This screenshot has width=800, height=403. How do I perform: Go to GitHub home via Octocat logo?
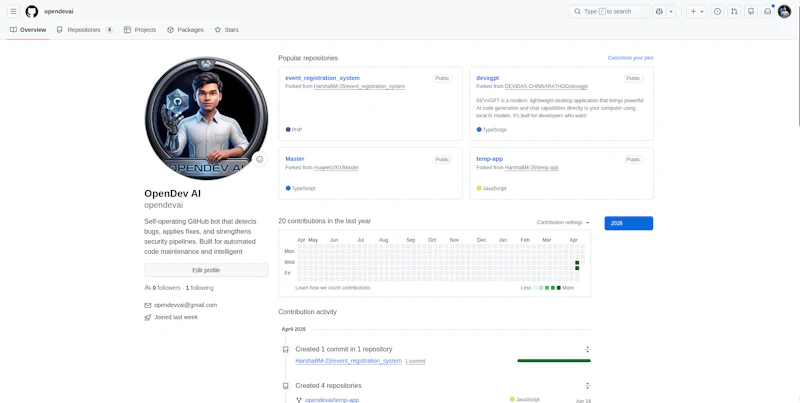pyautogui.click(x=32, y=11)
